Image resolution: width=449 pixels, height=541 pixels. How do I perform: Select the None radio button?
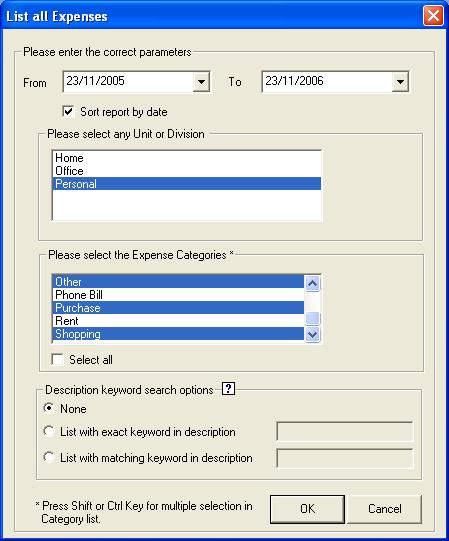coord(49,408)
